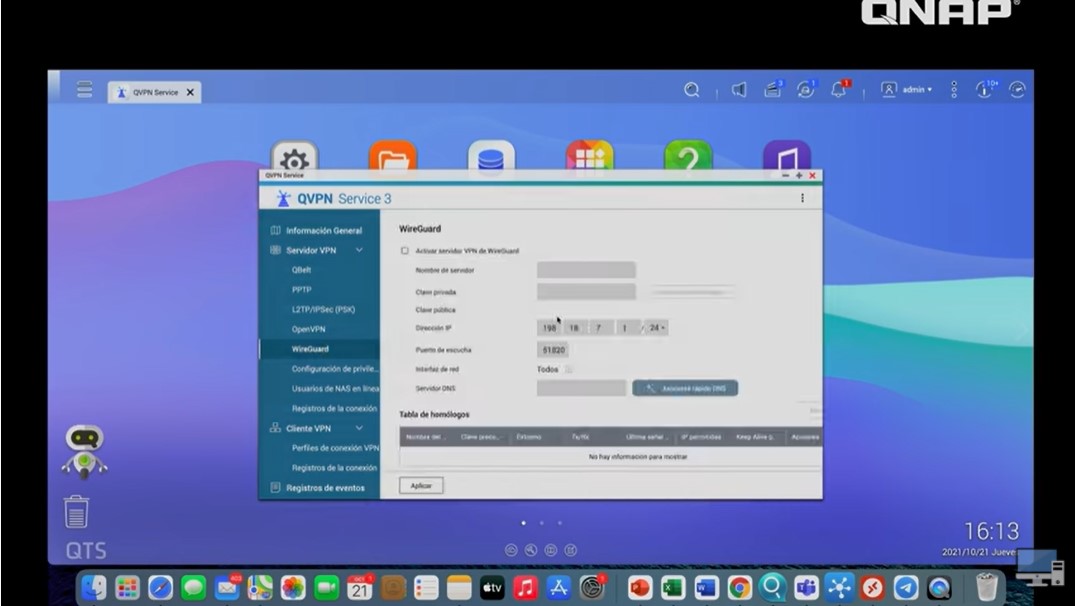1075x606 pixels.
Task: Open the more options dots in QTS top bar
Action: pos(954,90)
